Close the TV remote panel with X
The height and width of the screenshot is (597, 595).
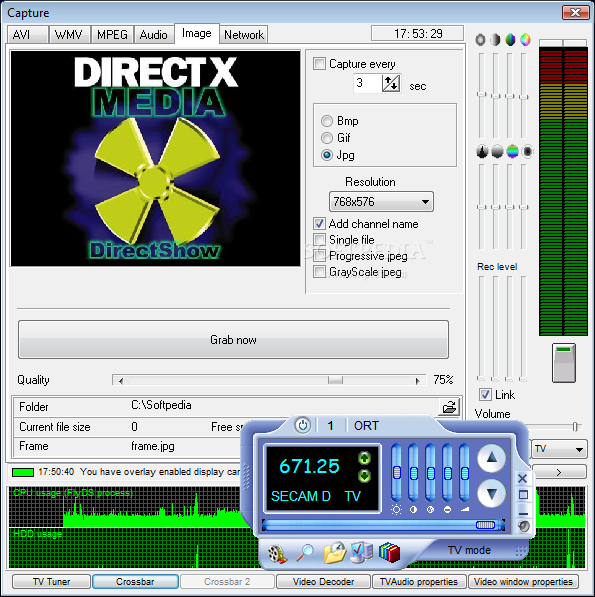(x=523, y=478)
